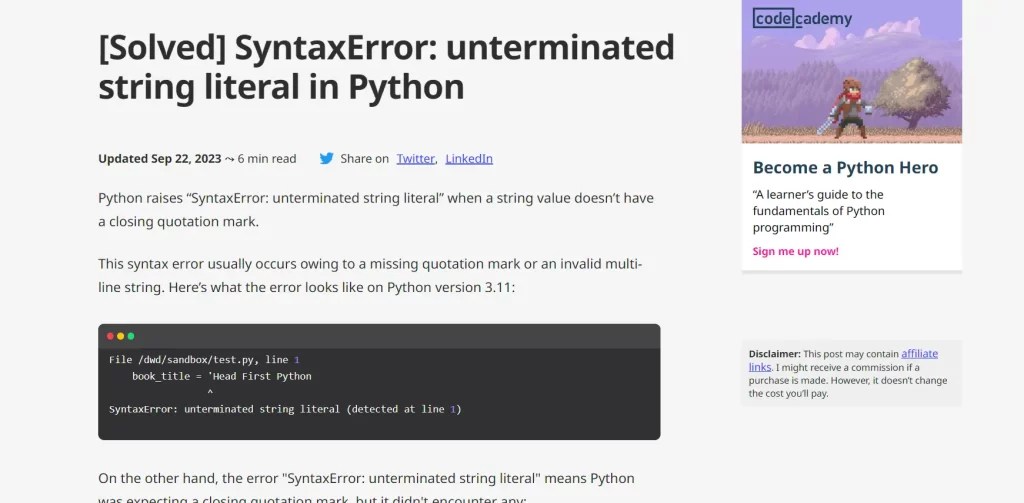The width and height of the screenshot is (1024, 503).
Task: Open the LinkedIn share link
Action: coord(469,159)
